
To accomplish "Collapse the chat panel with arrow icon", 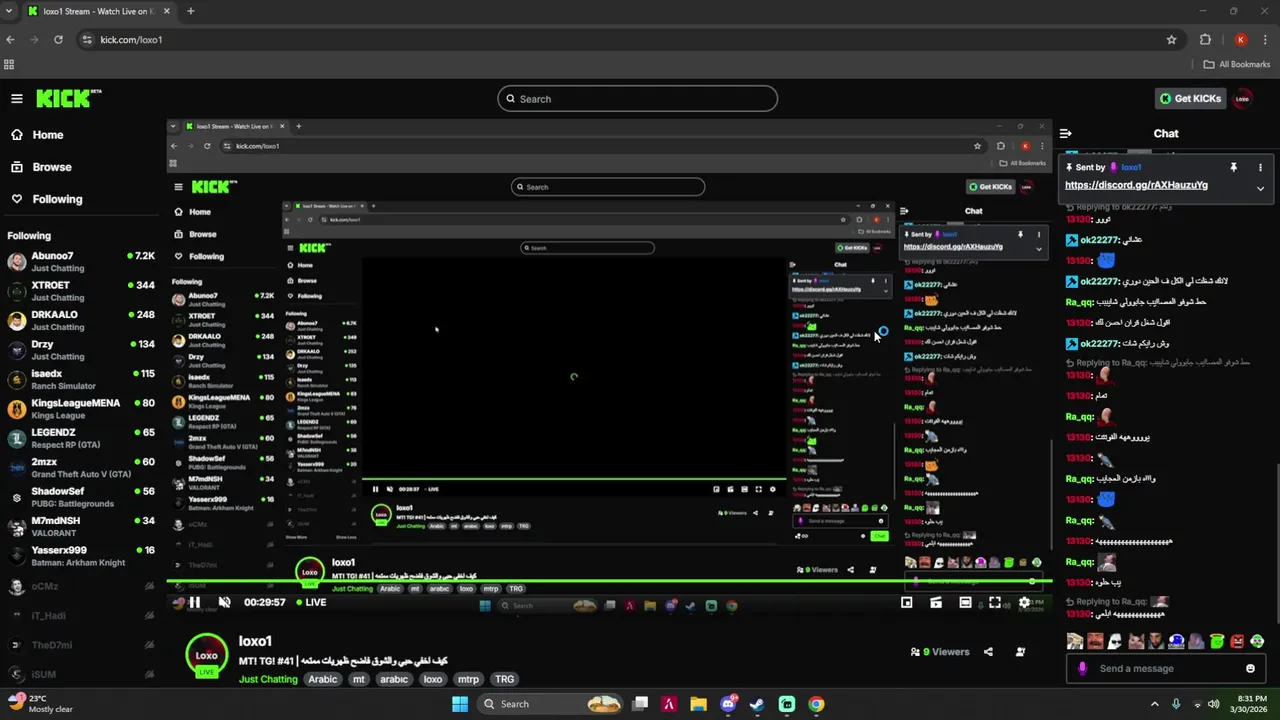I will pos(1066,133).
